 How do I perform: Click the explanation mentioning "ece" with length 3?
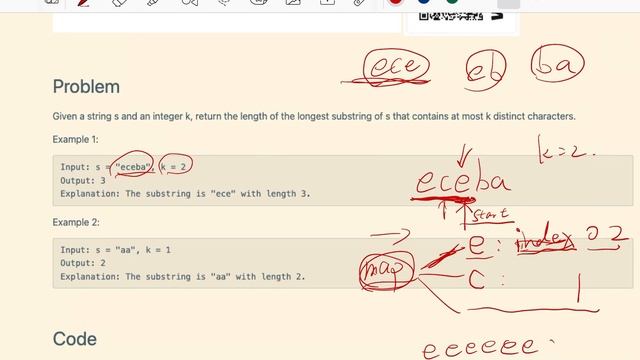coord(185,194)
